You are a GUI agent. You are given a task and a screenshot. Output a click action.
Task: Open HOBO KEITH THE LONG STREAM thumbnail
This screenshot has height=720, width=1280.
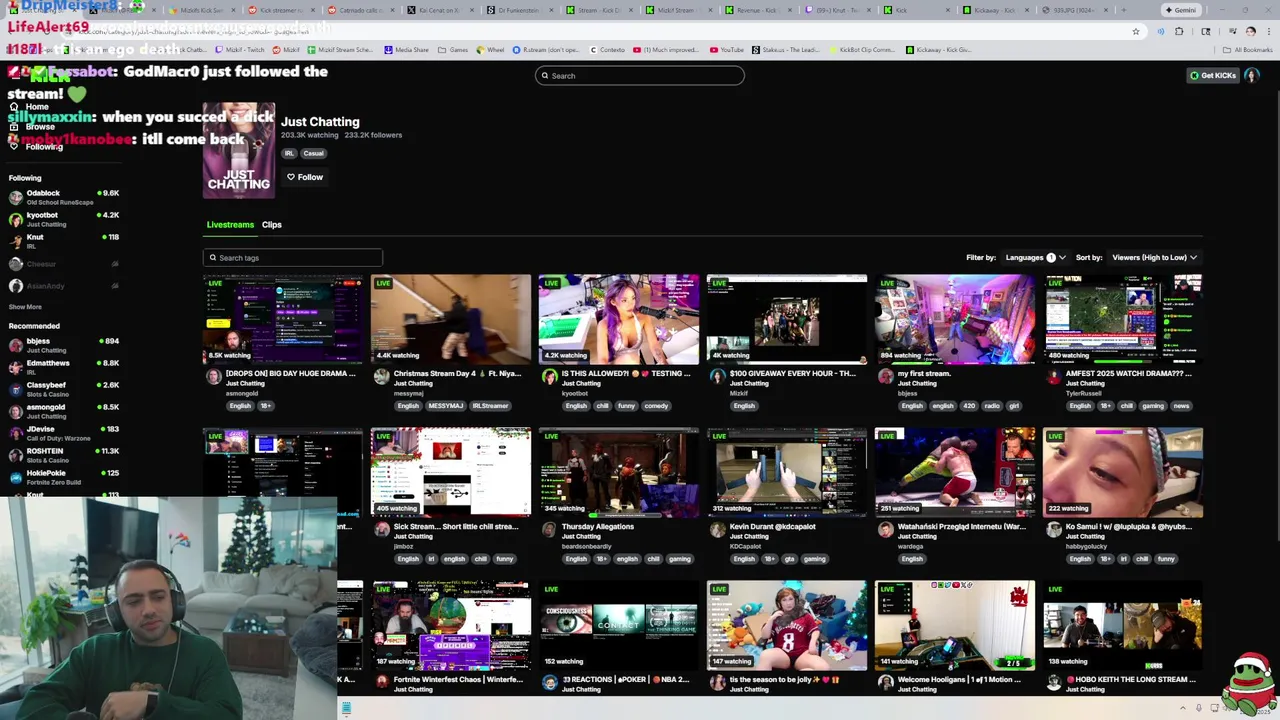1123,626
